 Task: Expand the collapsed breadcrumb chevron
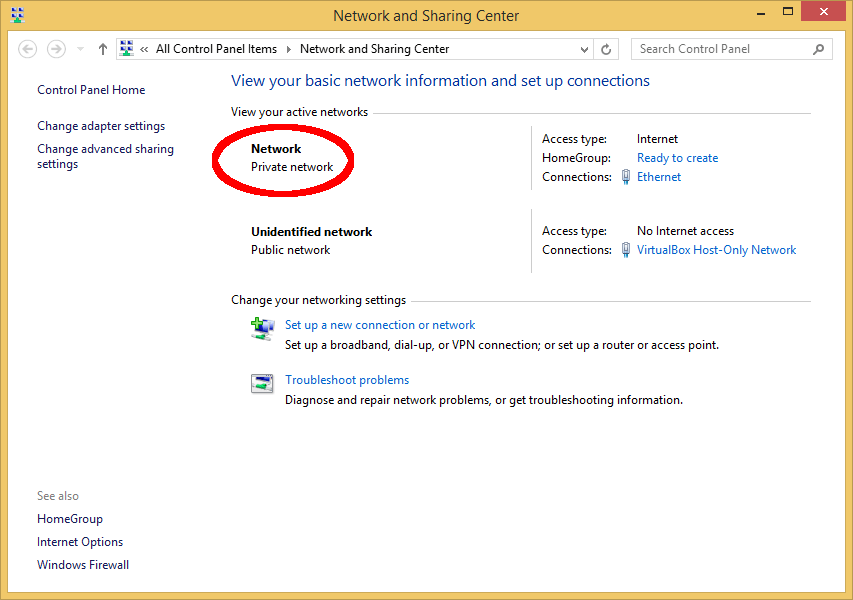point(146,48)
